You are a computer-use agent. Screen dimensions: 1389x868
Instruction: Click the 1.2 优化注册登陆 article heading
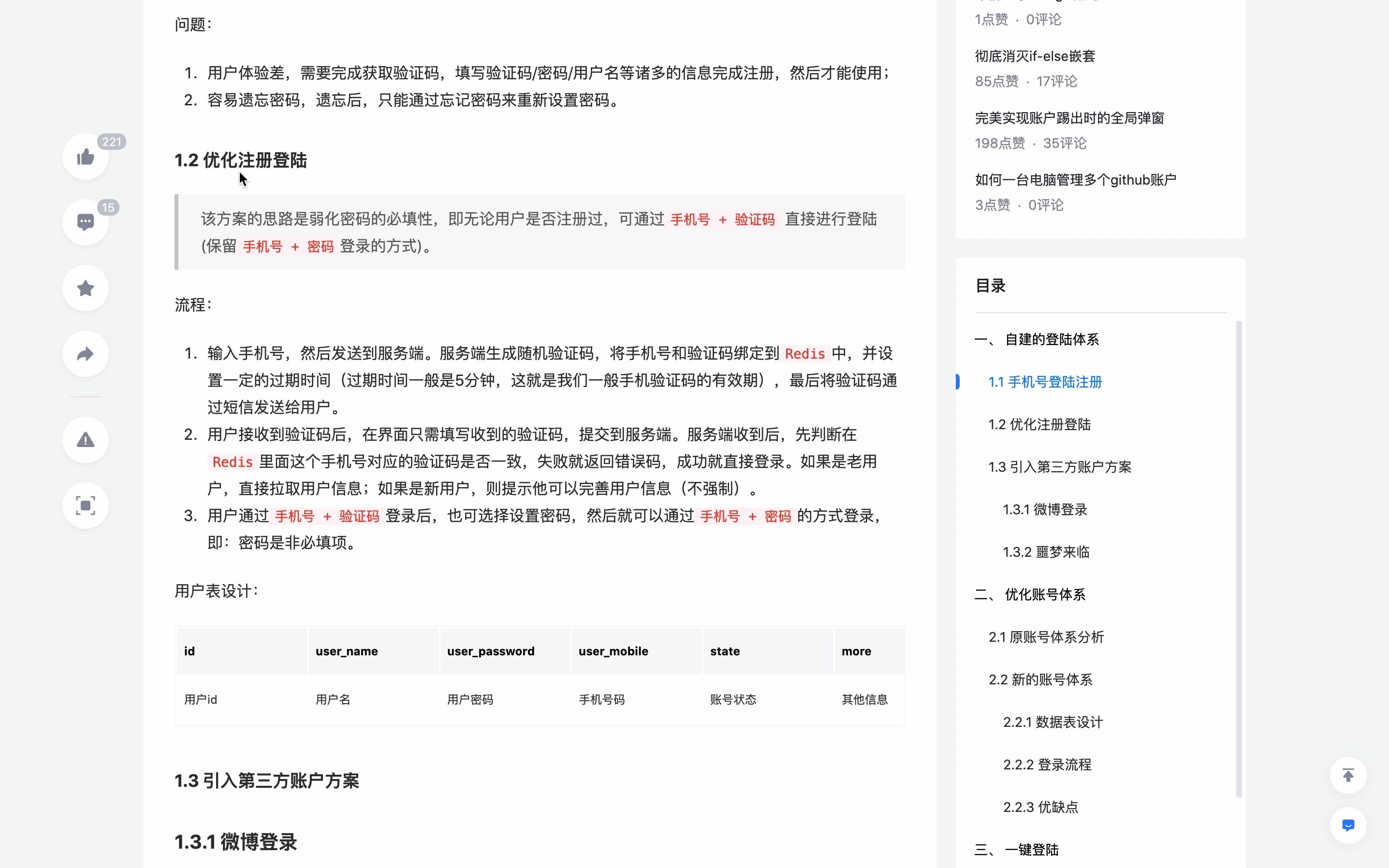(241, 160)
